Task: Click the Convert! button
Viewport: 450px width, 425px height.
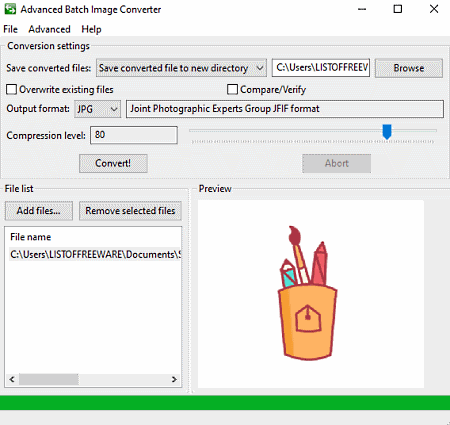Action: click(x=113, y=163)
